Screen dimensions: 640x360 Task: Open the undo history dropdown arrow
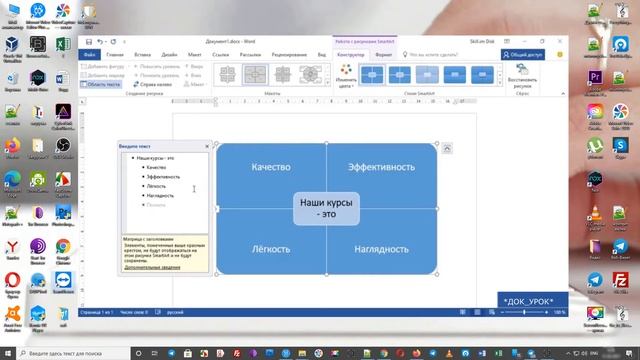click(106, 42)
